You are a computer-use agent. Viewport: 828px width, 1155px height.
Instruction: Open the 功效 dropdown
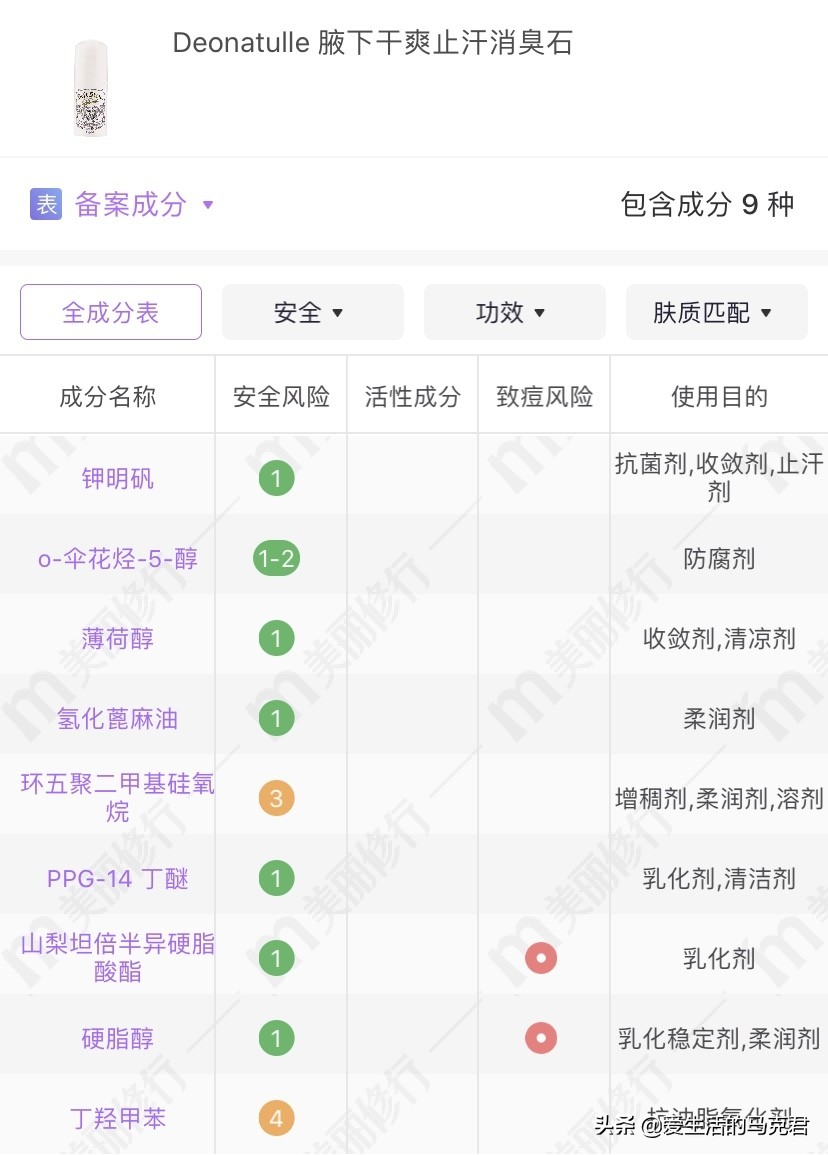tap(514, 312)
